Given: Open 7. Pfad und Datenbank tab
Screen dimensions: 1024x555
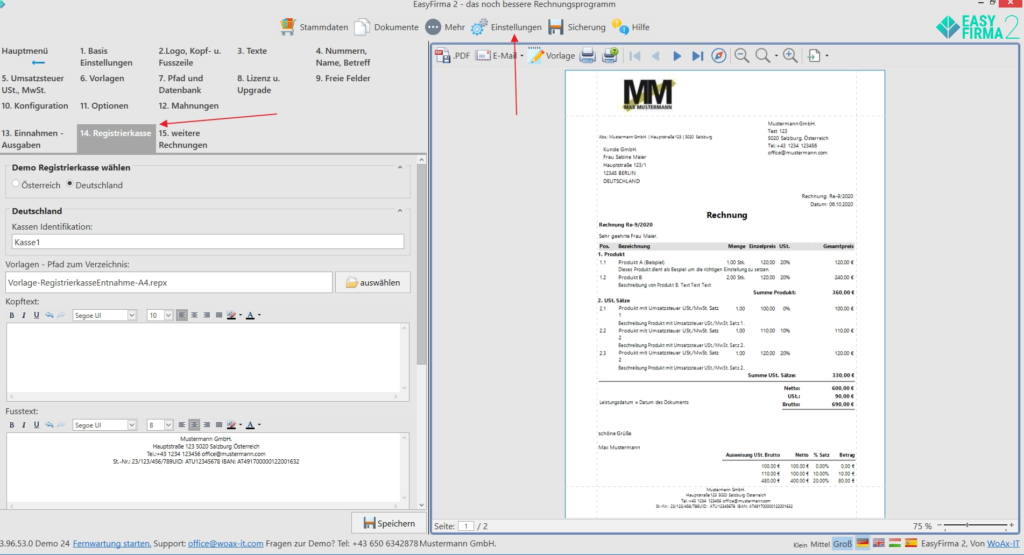Looking at the screenshot, I should click(x=181, y=84).
